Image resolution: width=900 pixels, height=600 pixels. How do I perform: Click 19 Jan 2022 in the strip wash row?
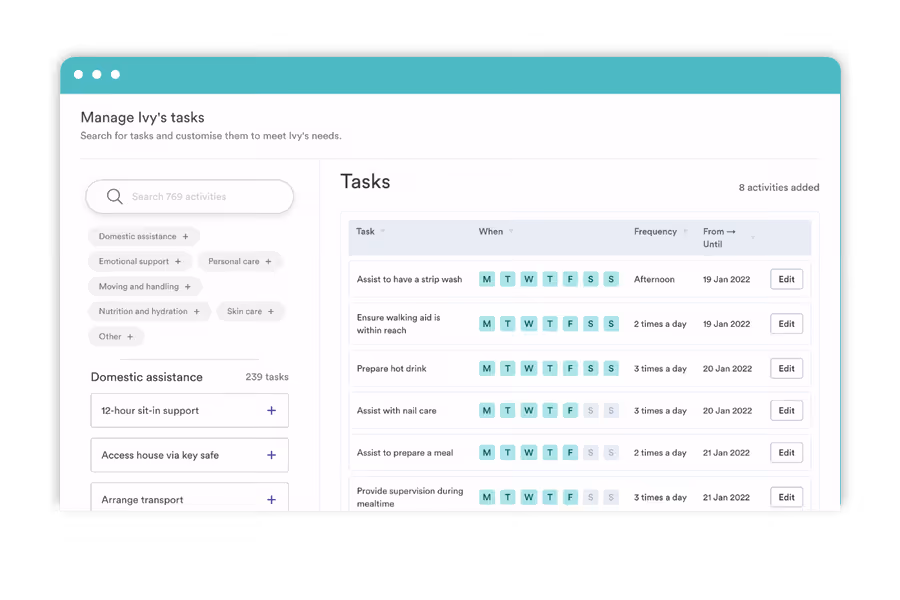(726, 279)
